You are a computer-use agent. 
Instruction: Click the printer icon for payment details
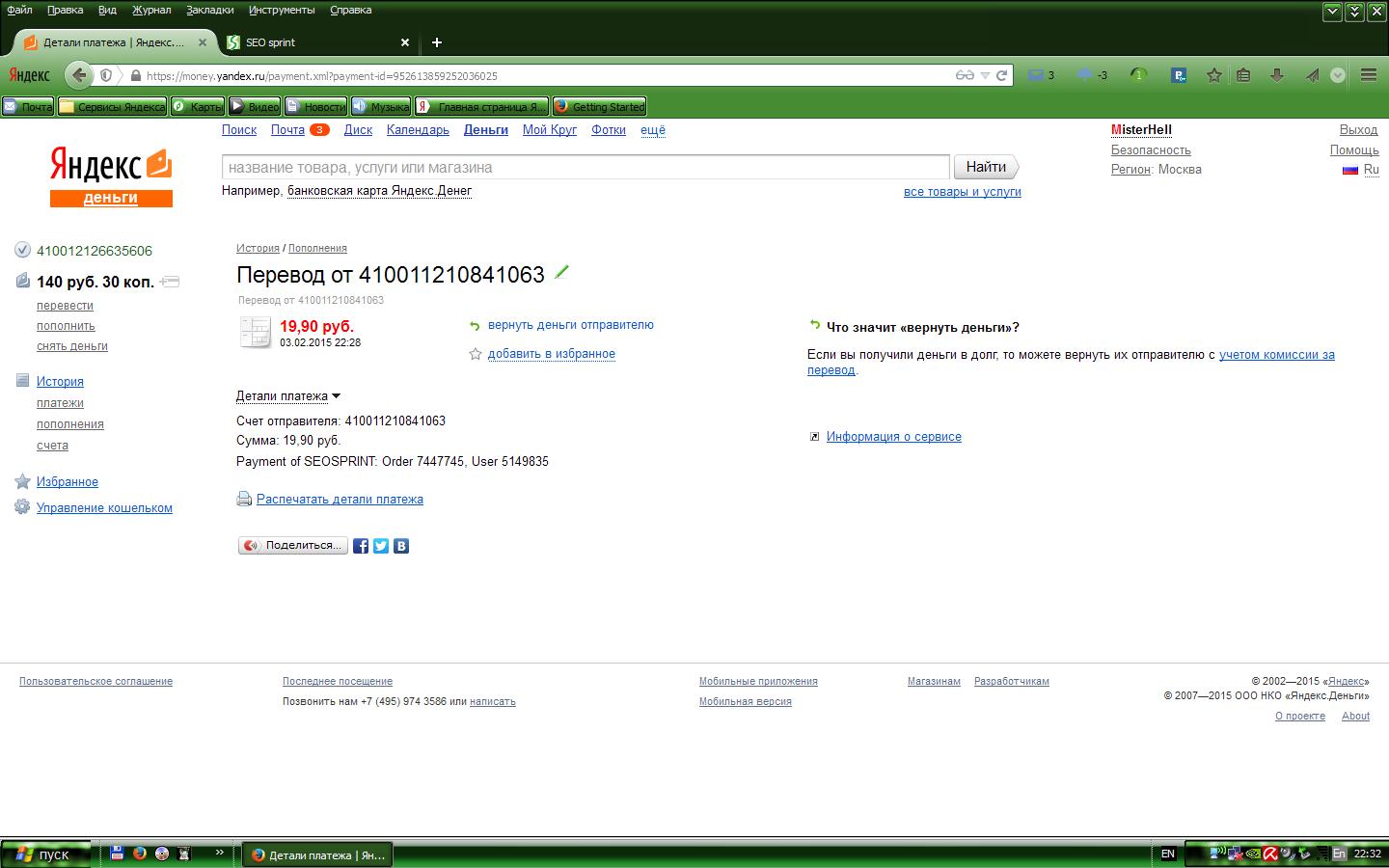244,500
